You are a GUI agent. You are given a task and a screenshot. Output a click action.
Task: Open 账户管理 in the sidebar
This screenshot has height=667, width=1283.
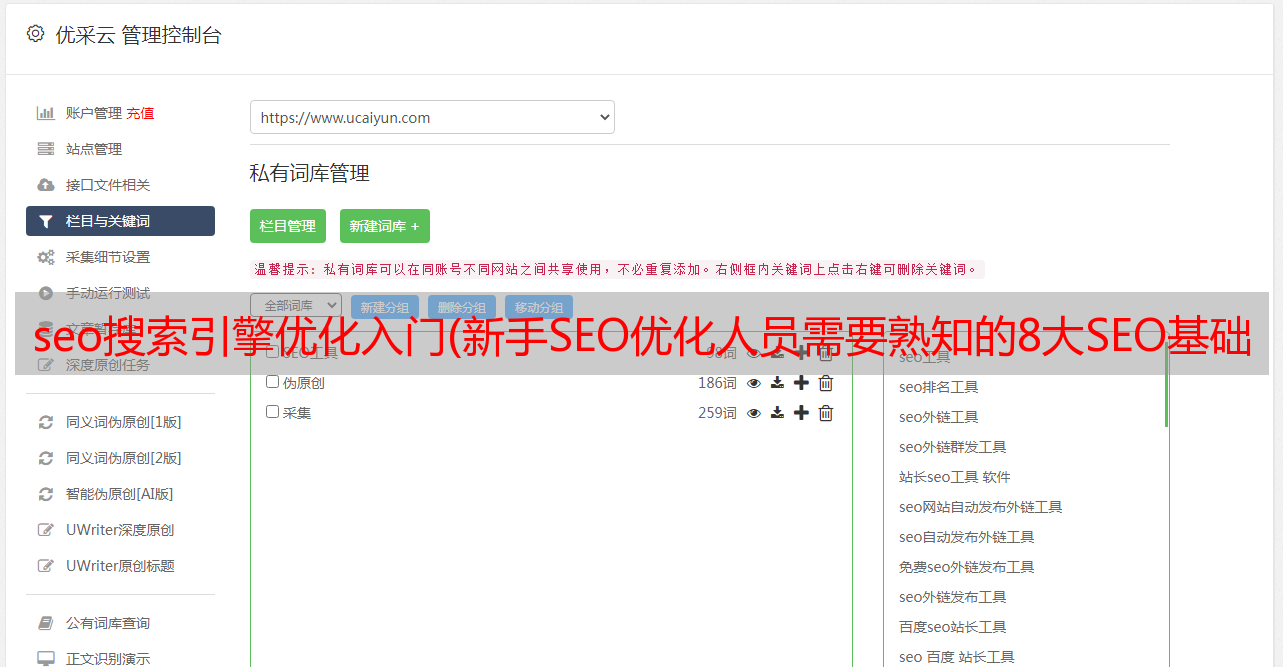pos(94,113)
